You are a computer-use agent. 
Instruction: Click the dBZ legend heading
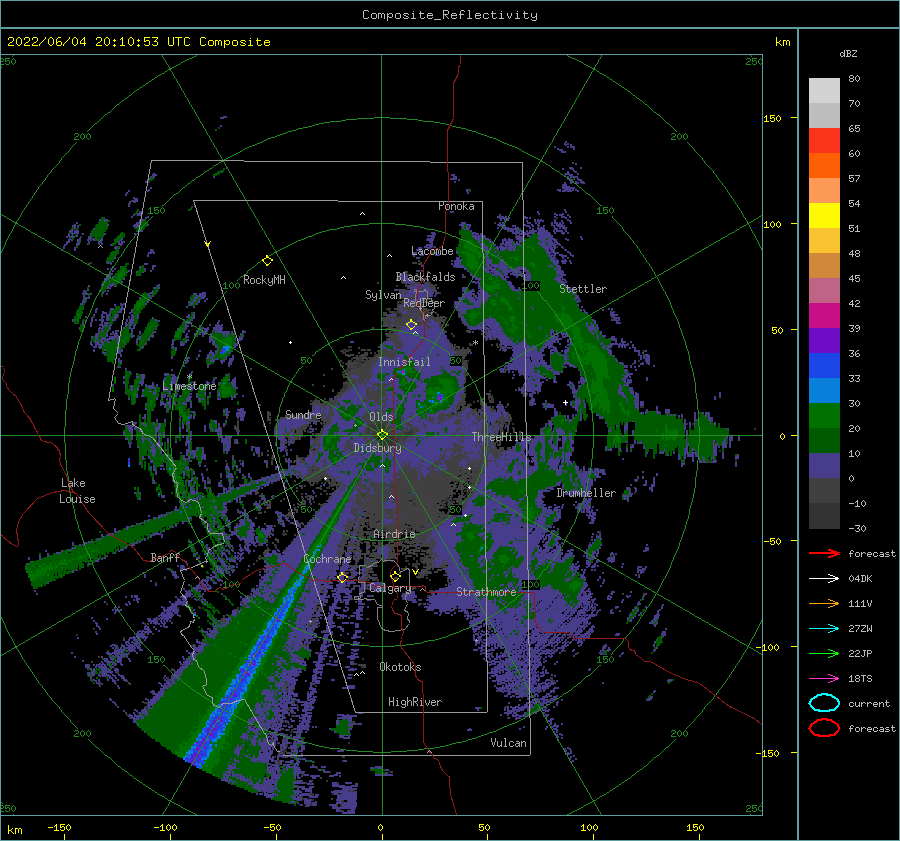(848, 53)
